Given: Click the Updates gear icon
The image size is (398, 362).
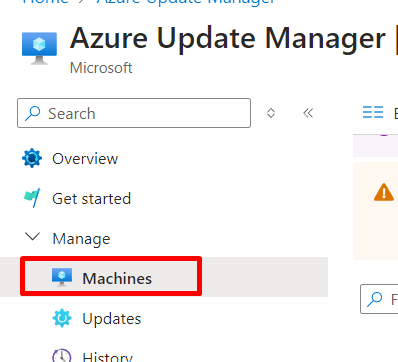Looking at the screenshot, I should 62,318.
